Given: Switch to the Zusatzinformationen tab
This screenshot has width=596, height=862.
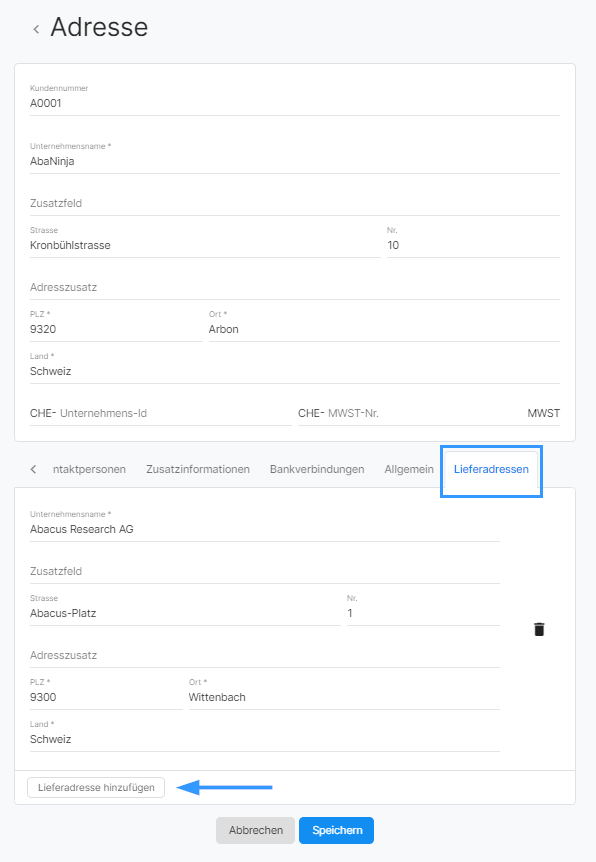Looking at the screenshot, I should pos(198,469).
